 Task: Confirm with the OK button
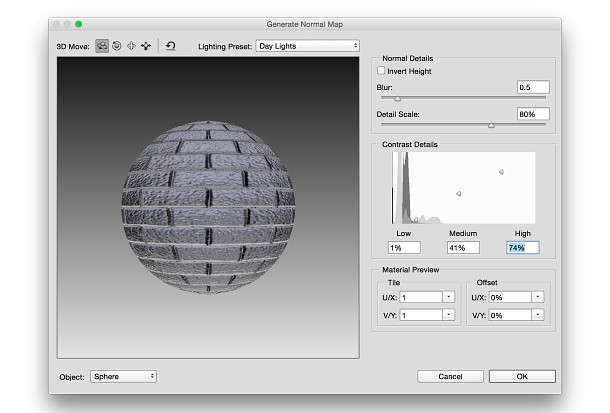(x=522, y=376)
